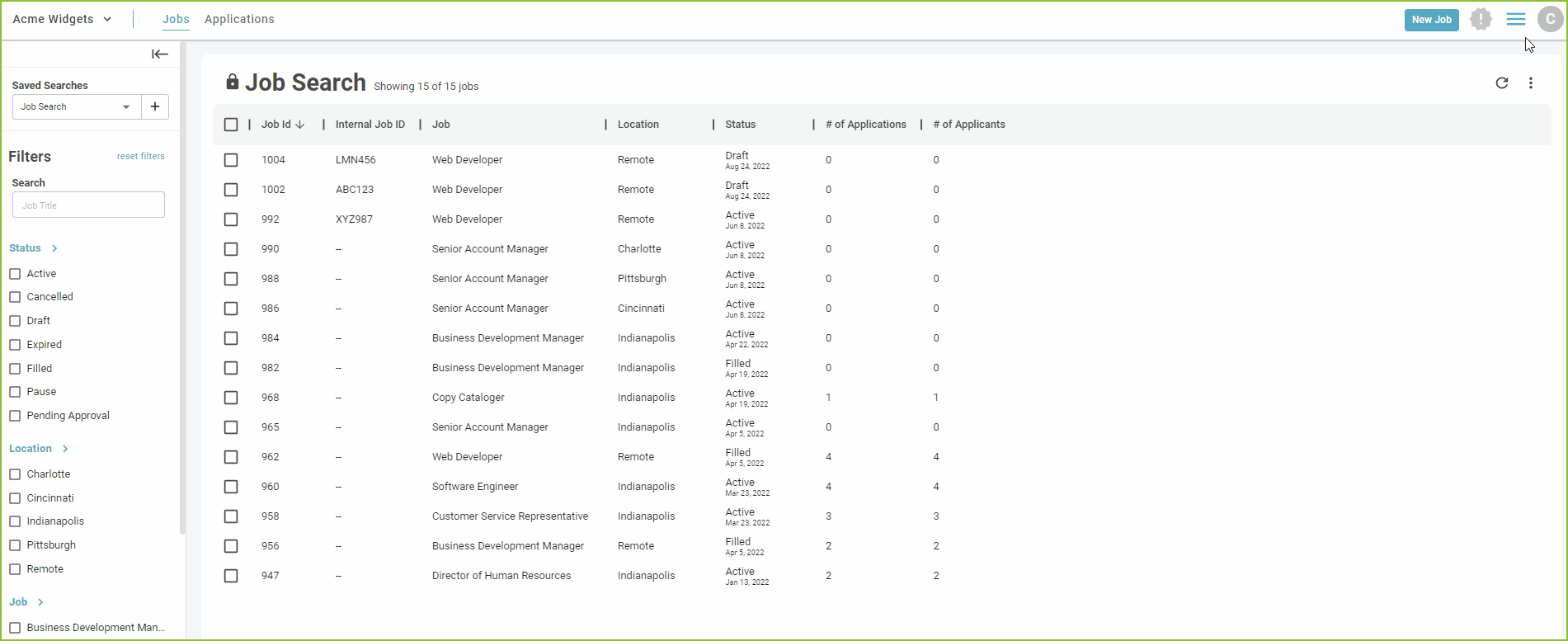Check the Active status filter
Image resolution: width=1568 pixels, height=641 pixels.
click(15, 274)
